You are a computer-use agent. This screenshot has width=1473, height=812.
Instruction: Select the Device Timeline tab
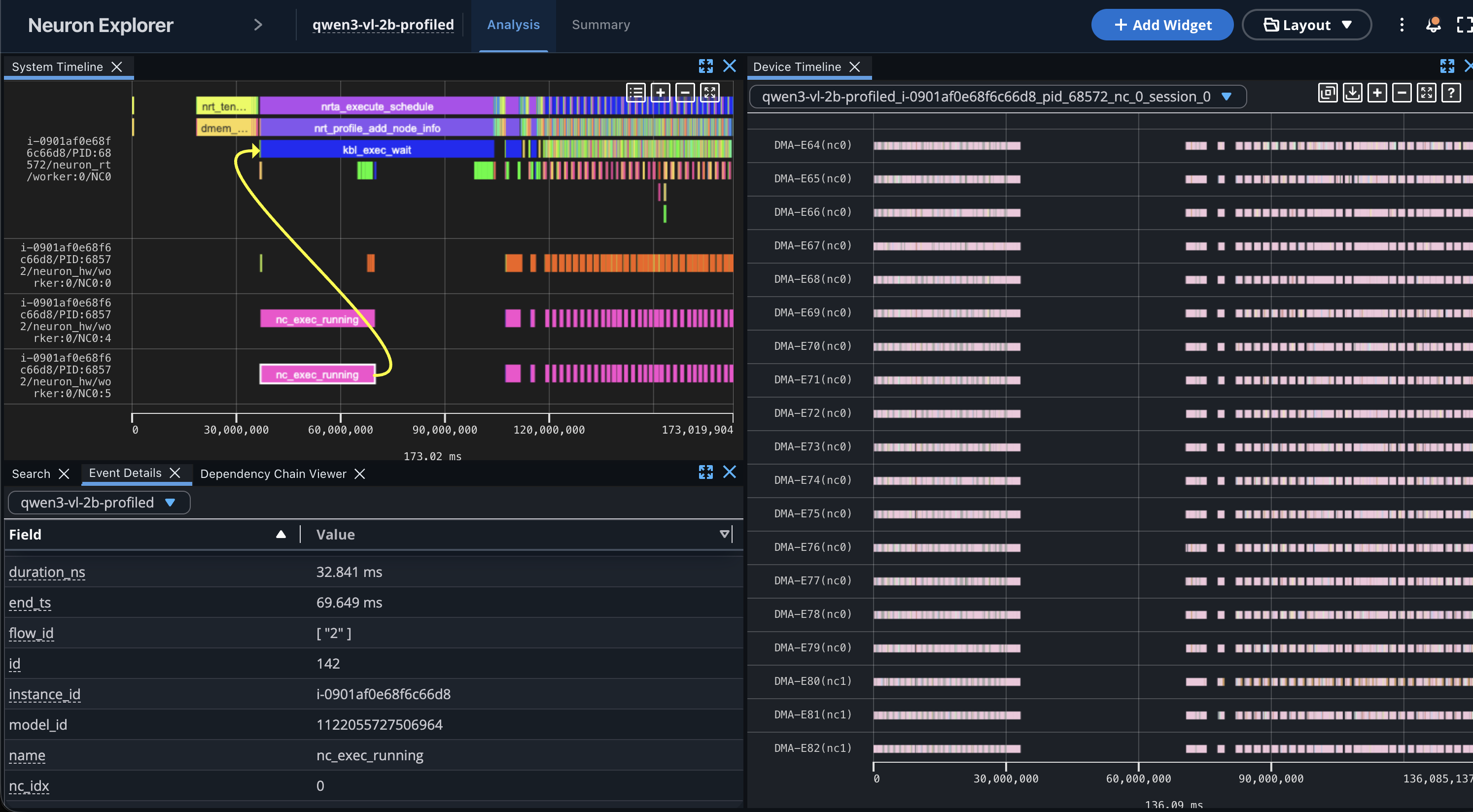tap(797, 67)
